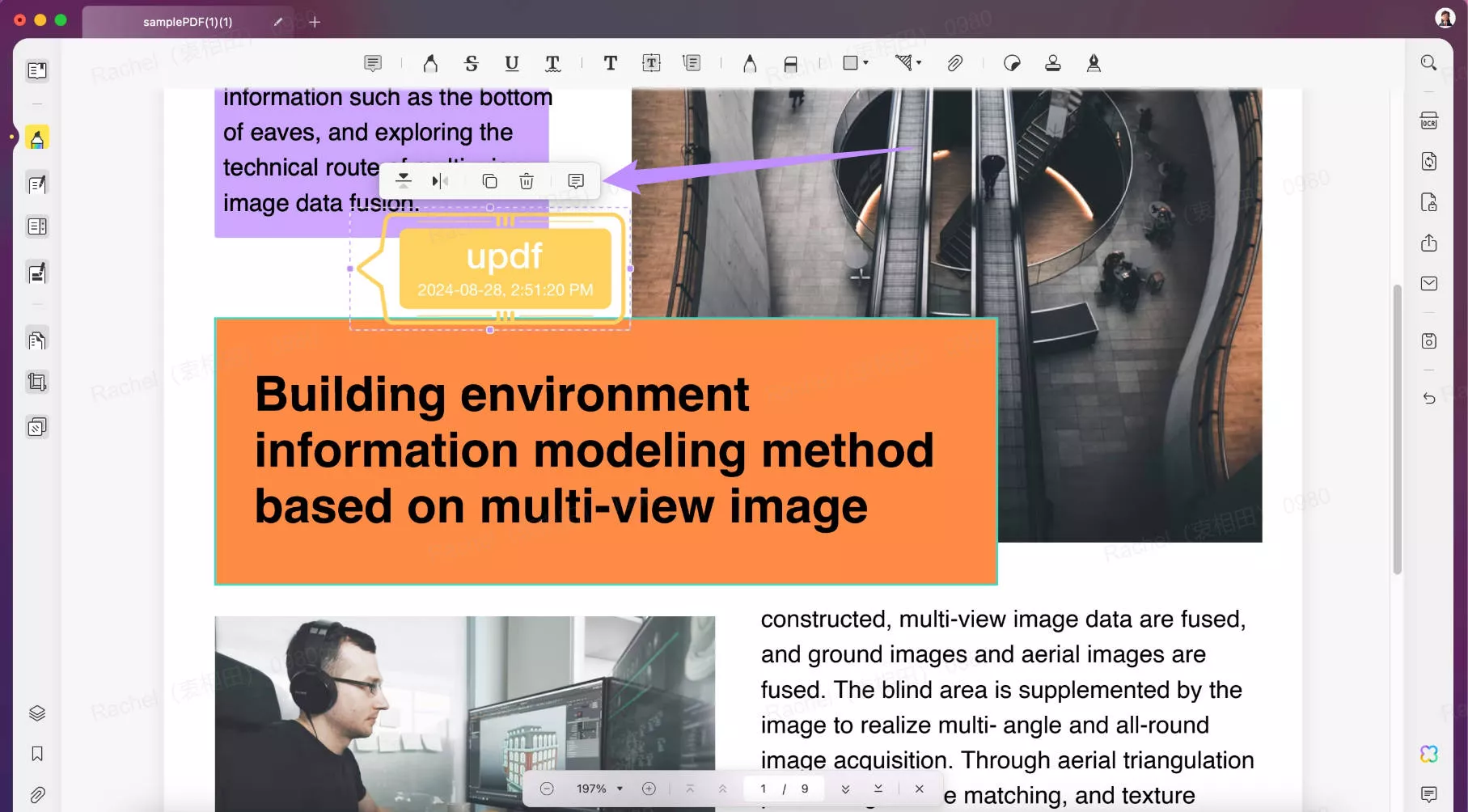This screenshot has height=812, width=1468.
Task: Switch to Edit PDF mode
Action: tap(37, 184)
